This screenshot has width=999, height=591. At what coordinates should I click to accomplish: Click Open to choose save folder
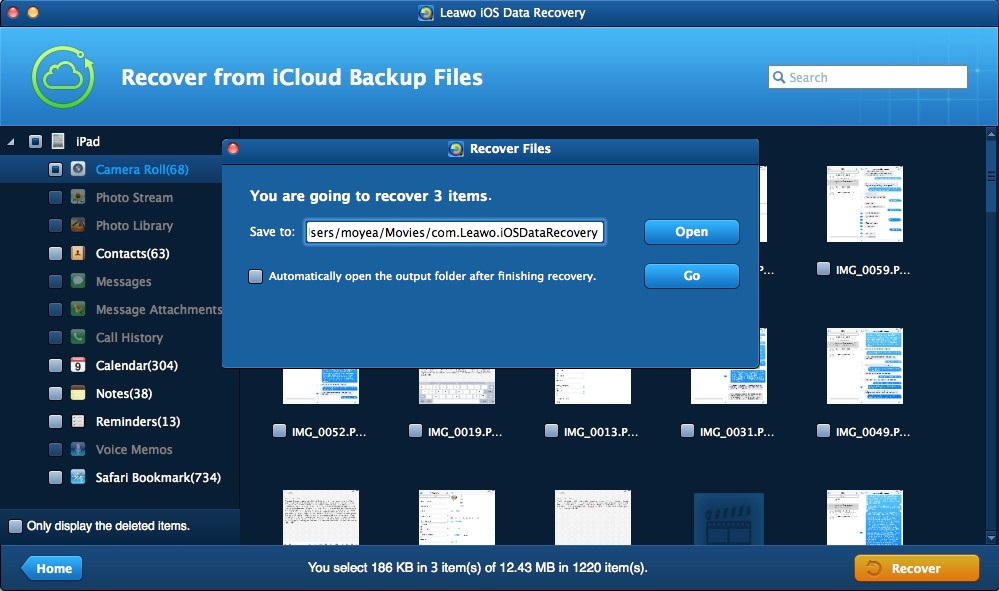(x=691, y=232)
